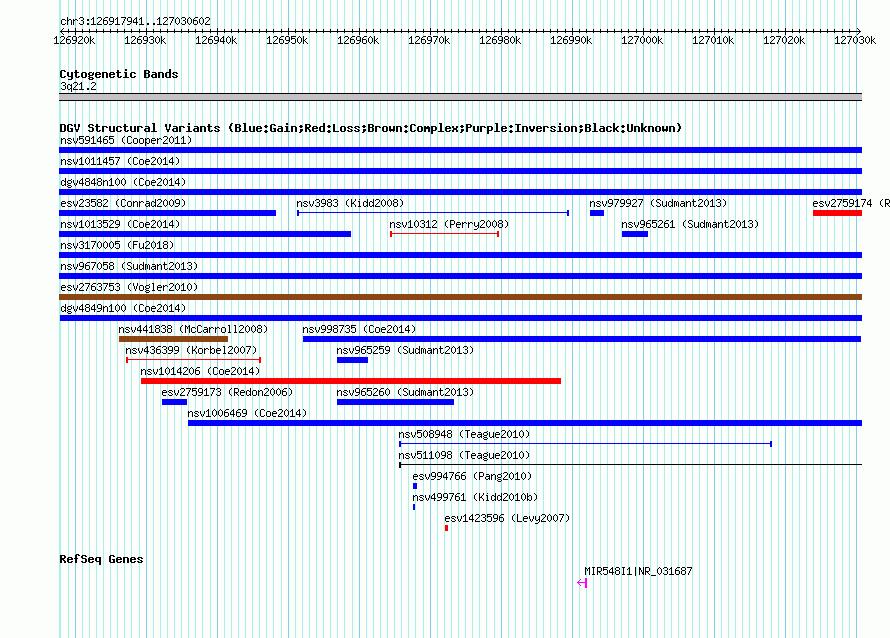Click nsv441838 (McCarroll2008) label
890x638 pixels.
[193, 329]
